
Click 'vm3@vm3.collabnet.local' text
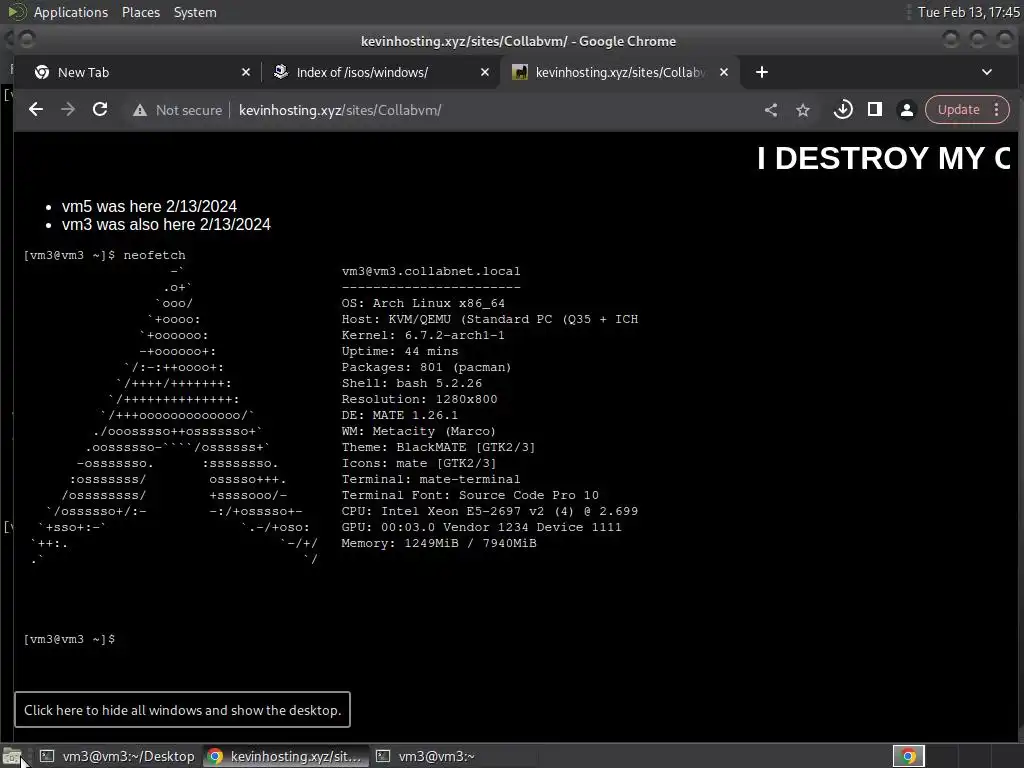[x=430, y=271]
